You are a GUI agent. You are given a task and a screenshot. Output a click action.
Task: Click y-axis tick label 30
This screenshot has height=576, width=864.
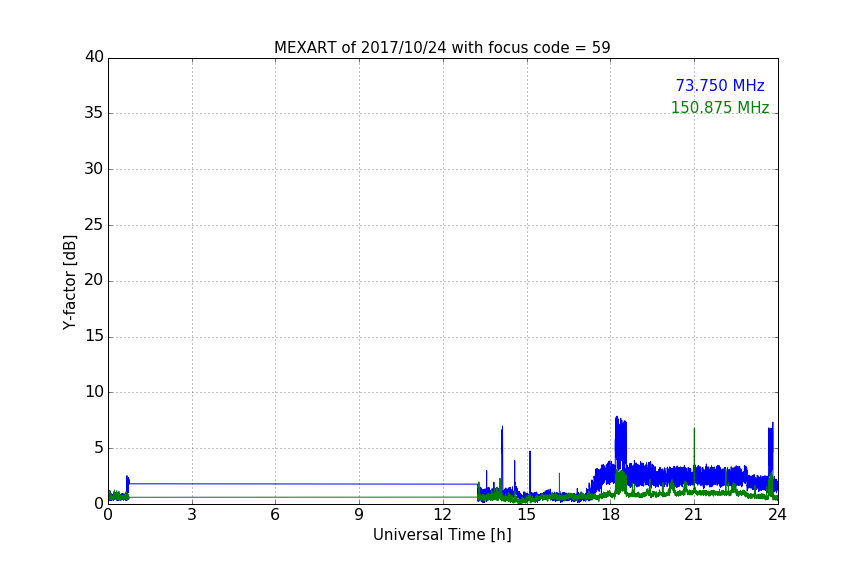pyautogui.click(x=94, y=169)
